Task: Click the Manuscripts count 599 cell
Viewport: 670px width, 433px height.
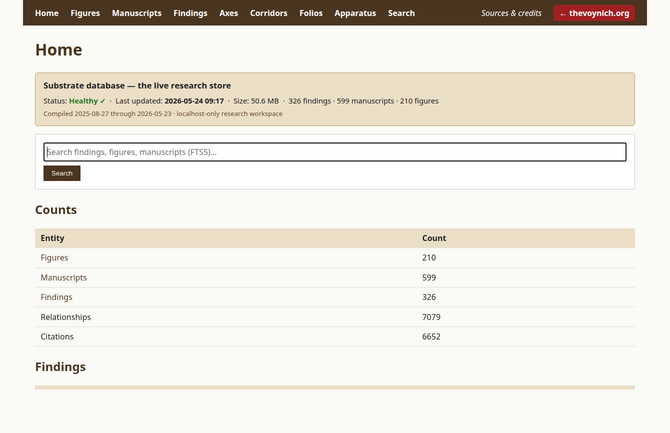Action: 429,277
